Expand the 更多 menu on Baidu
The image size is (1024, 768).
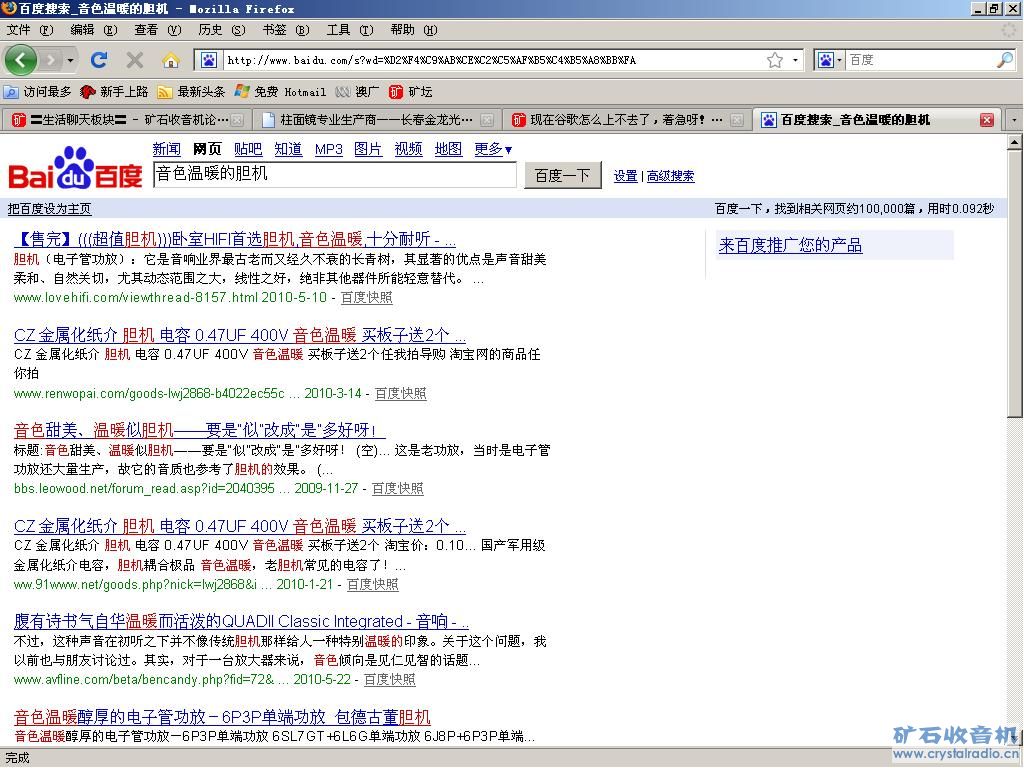(x=493, y=149)
